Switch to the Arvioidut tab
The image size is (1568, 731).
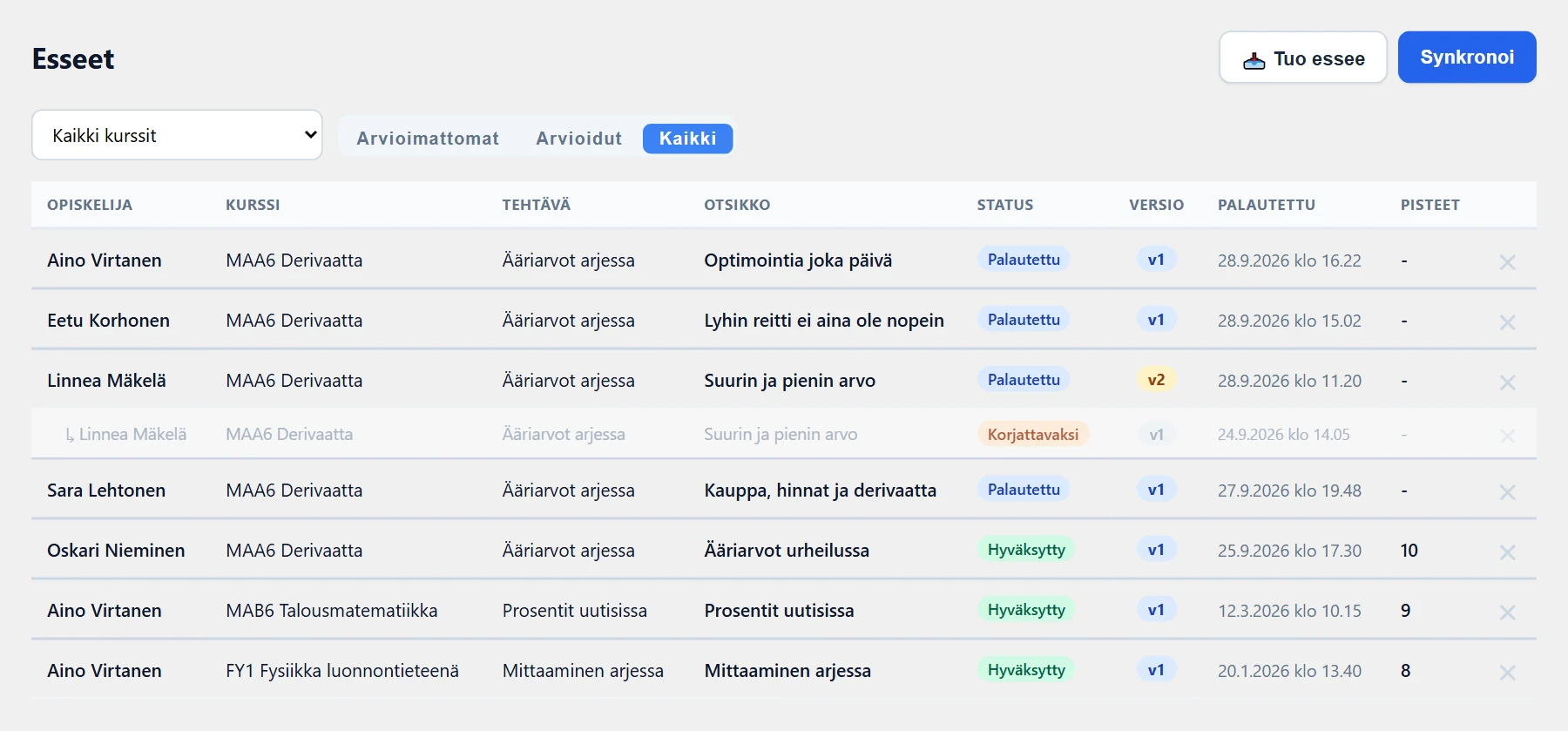click(x=579, y=139)
